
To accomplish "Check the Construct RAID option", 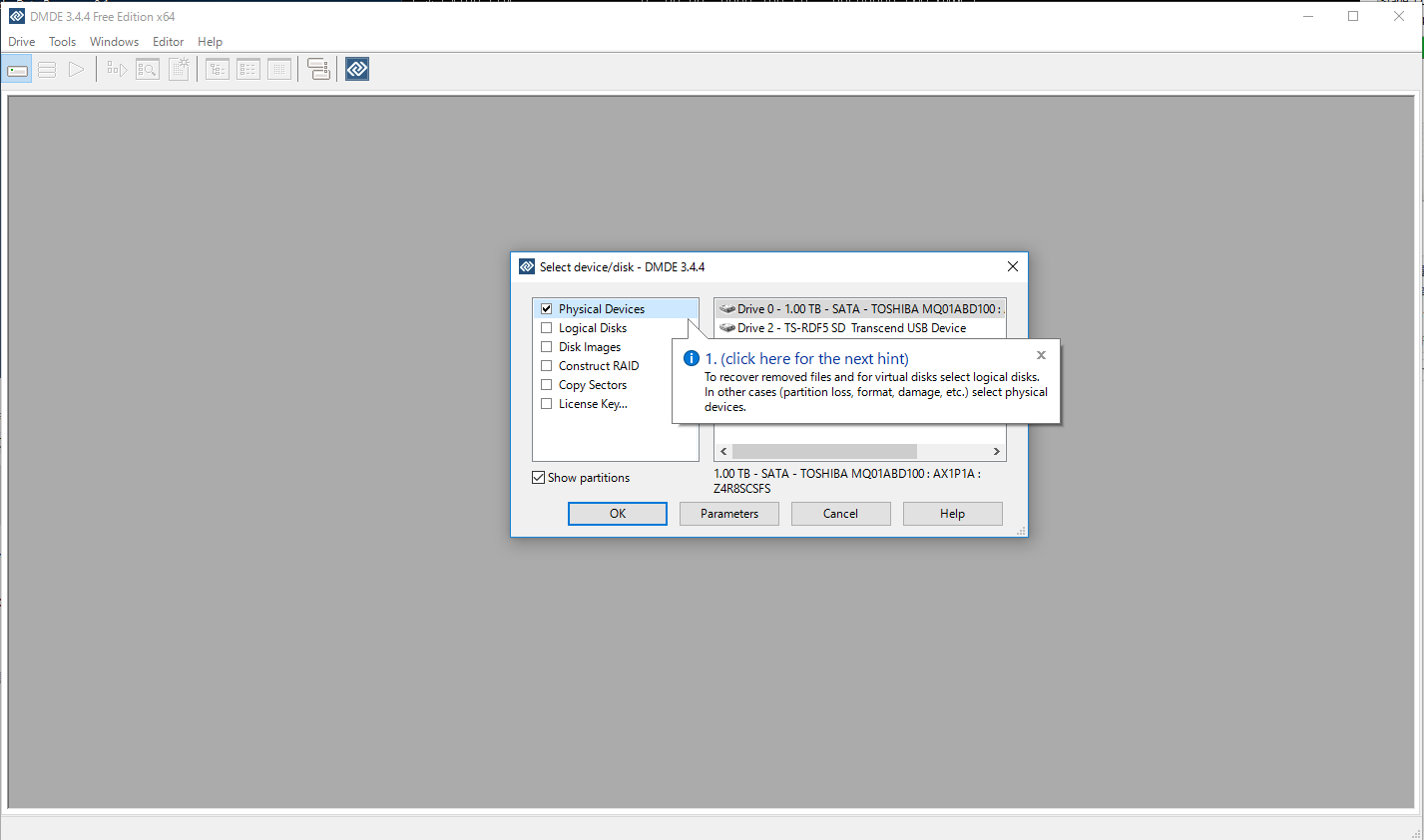I will (547, 366).
